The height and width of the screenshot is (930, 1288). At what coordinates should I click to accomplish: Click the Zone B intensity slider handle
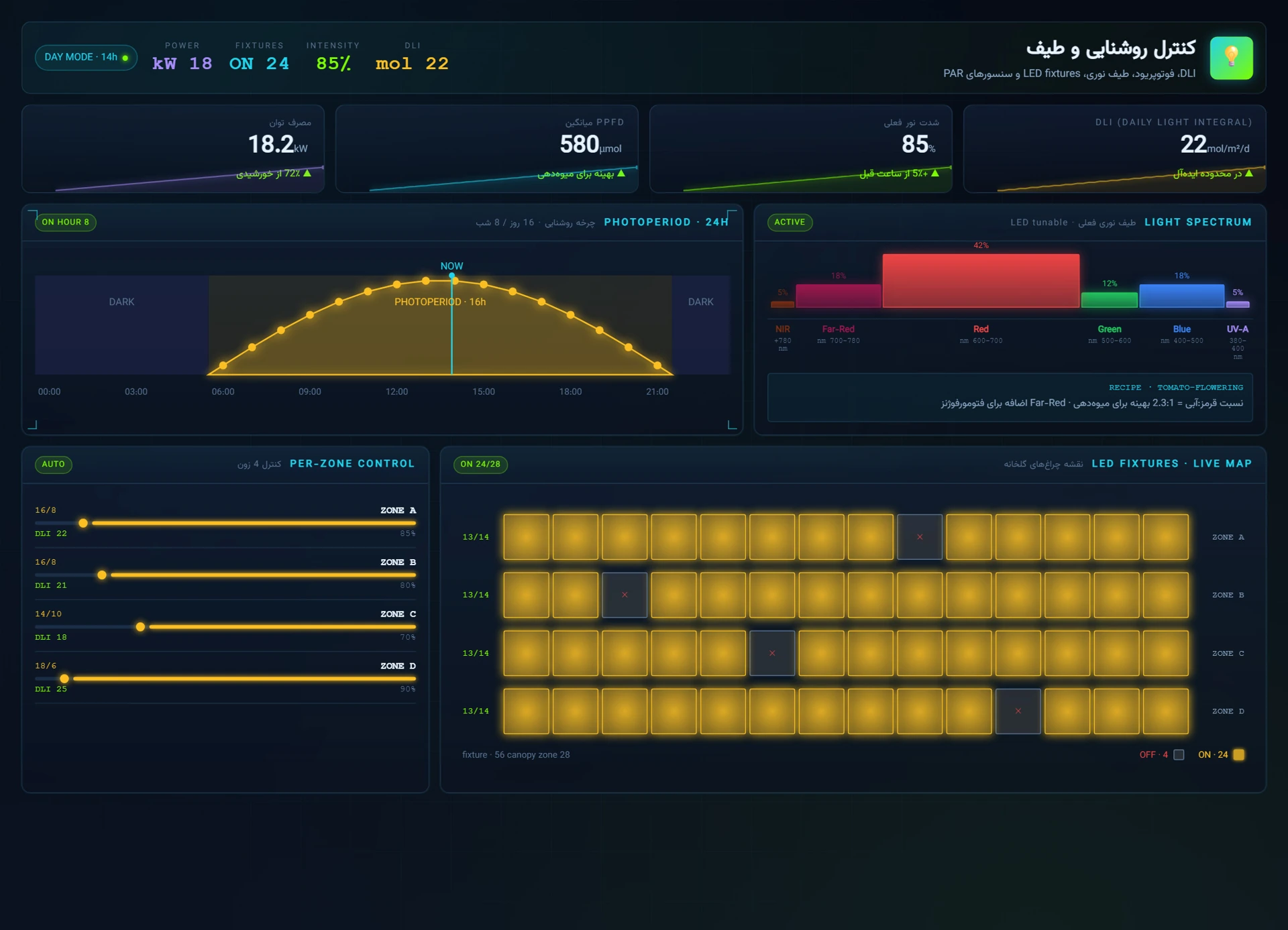pos(102,575)
